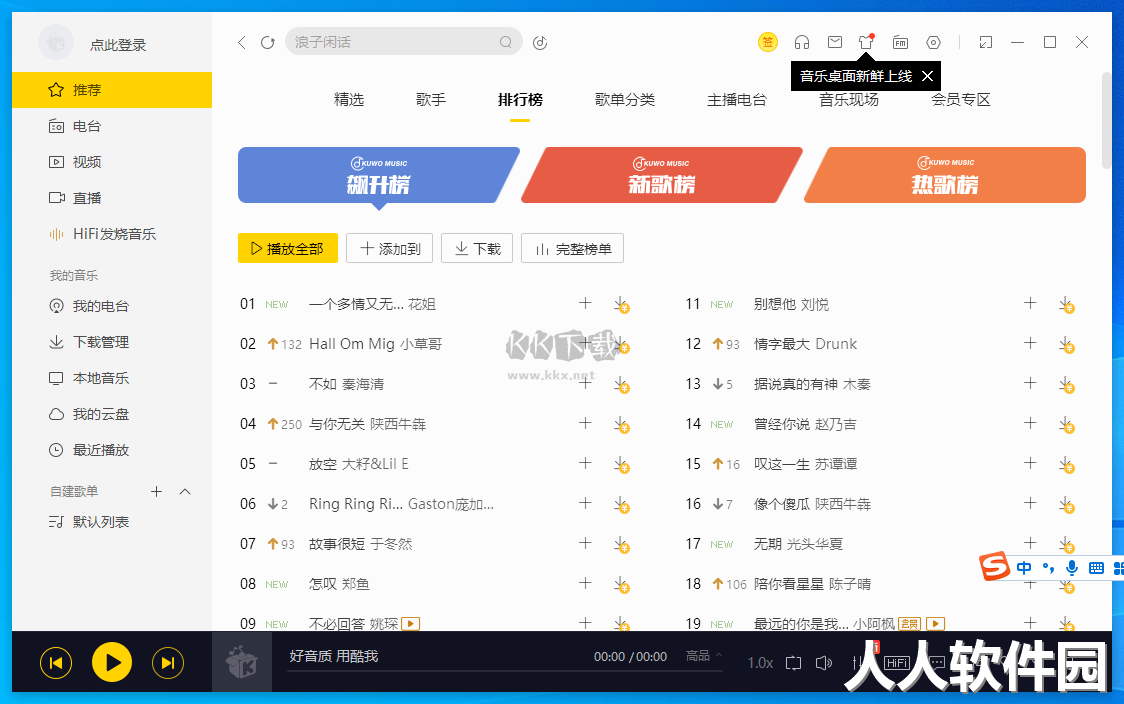Open HiFi发烧音乐 in the sidebar
This screenshot has width=1124, height=704.
point(112,234)
